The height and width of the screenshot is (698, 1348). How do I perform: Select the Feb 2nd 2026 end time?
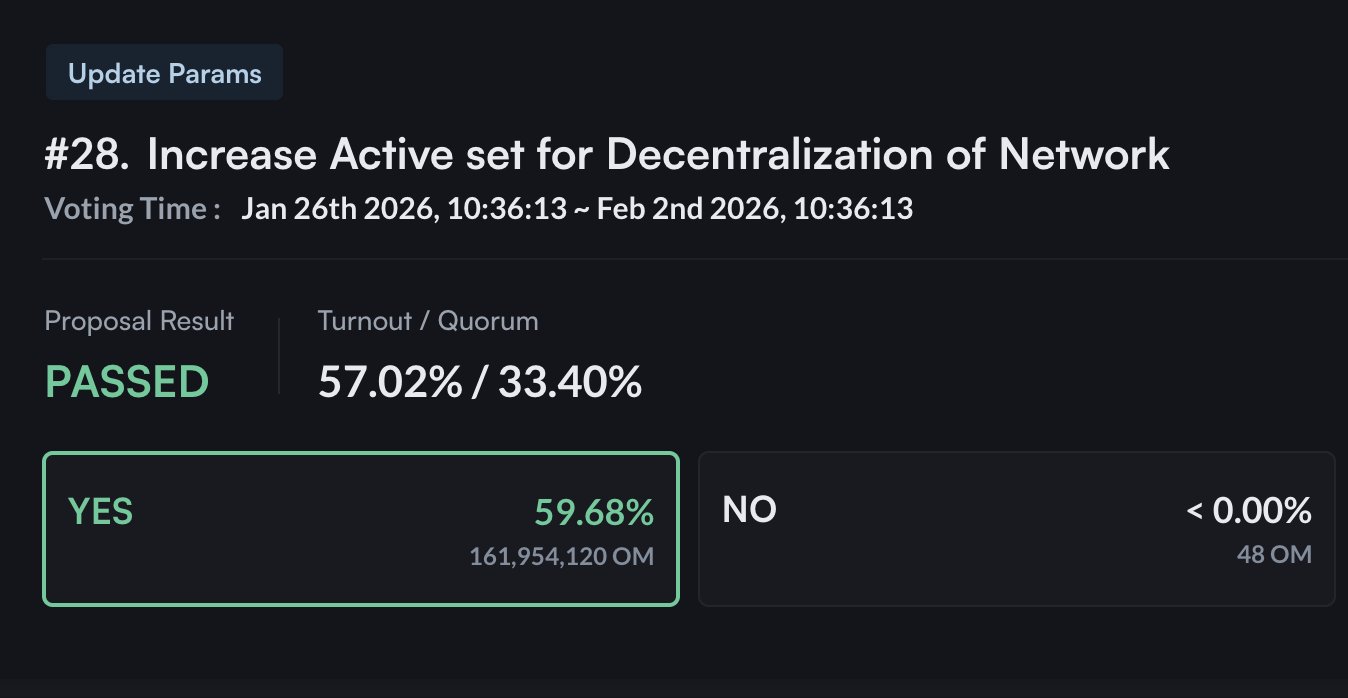pos(754,209)
